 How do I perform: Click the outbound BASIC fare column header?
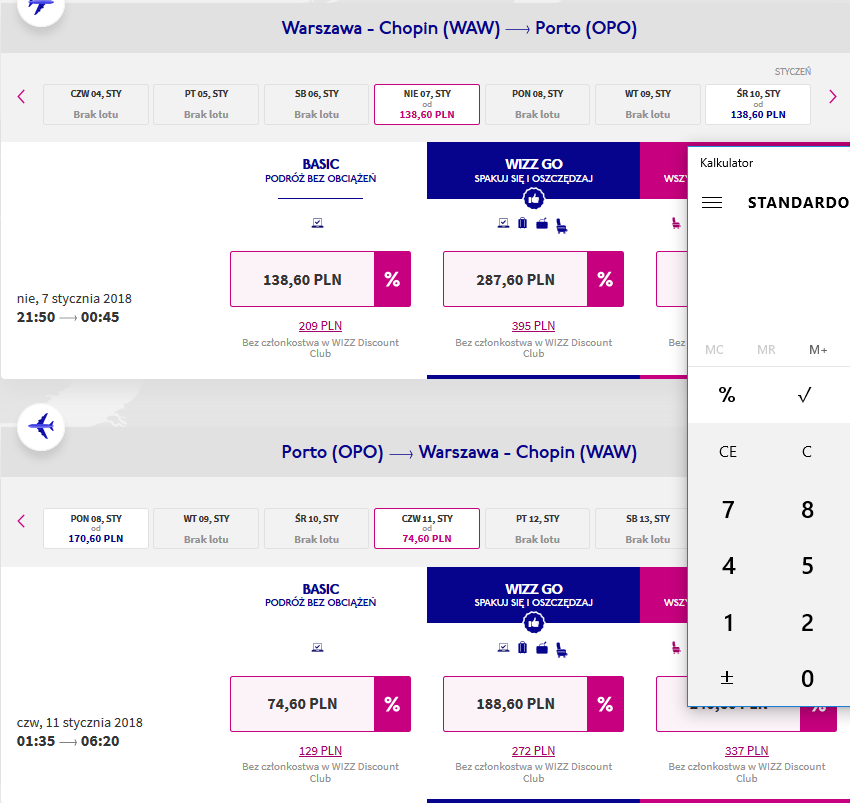pyautogui.click(x=320, y=170)
